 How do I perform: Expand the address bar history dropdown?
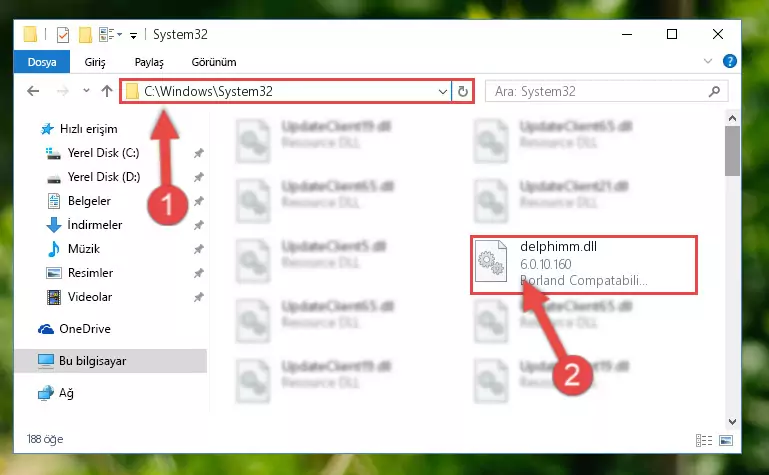point(442,91)
